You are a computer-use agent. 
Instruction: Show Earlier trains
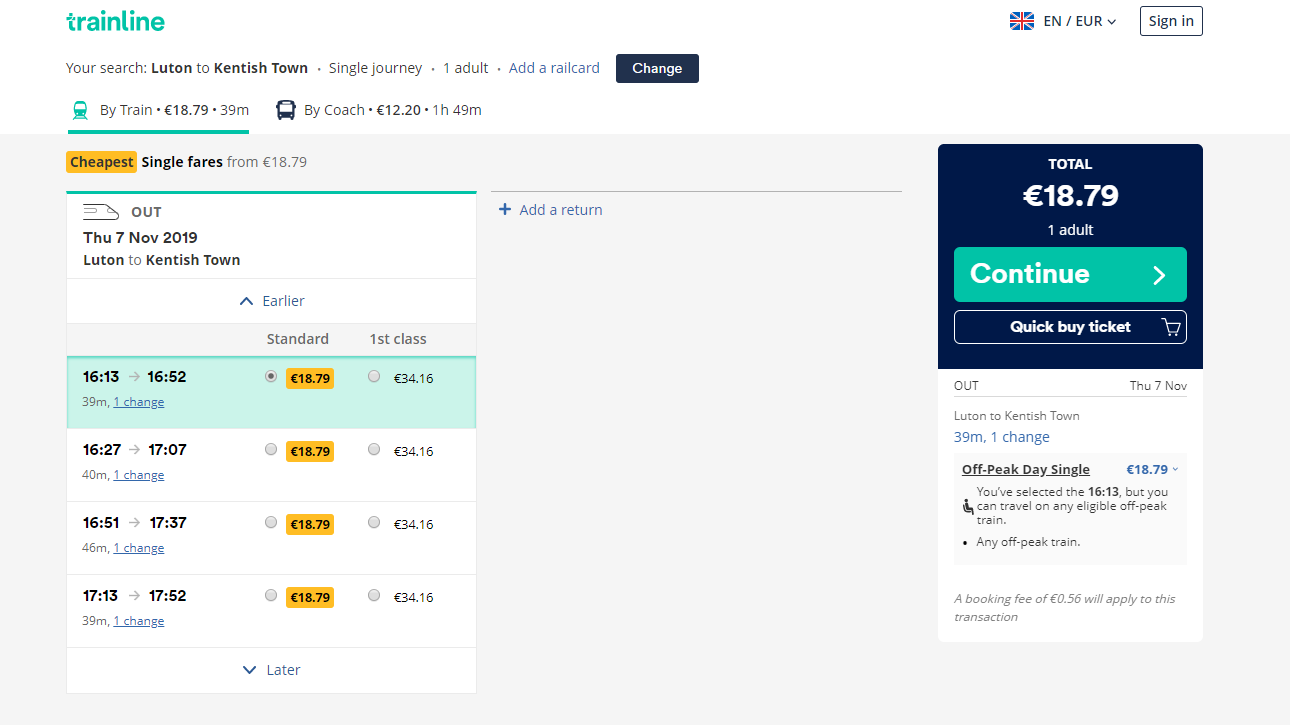coord(271,301)
